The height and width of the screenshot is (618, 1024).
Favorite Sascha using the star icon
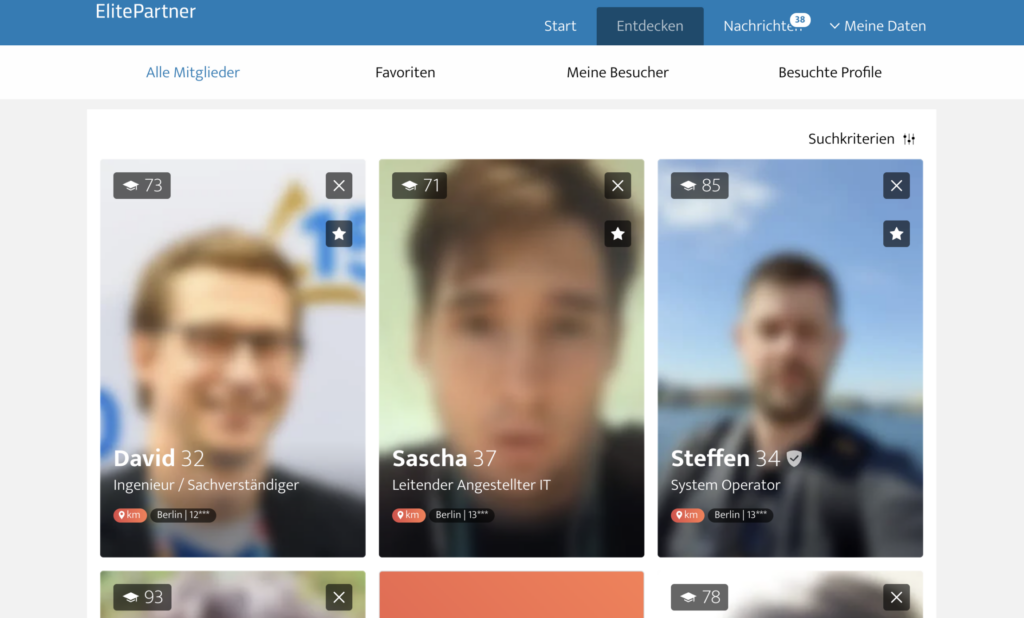point(618,234)
